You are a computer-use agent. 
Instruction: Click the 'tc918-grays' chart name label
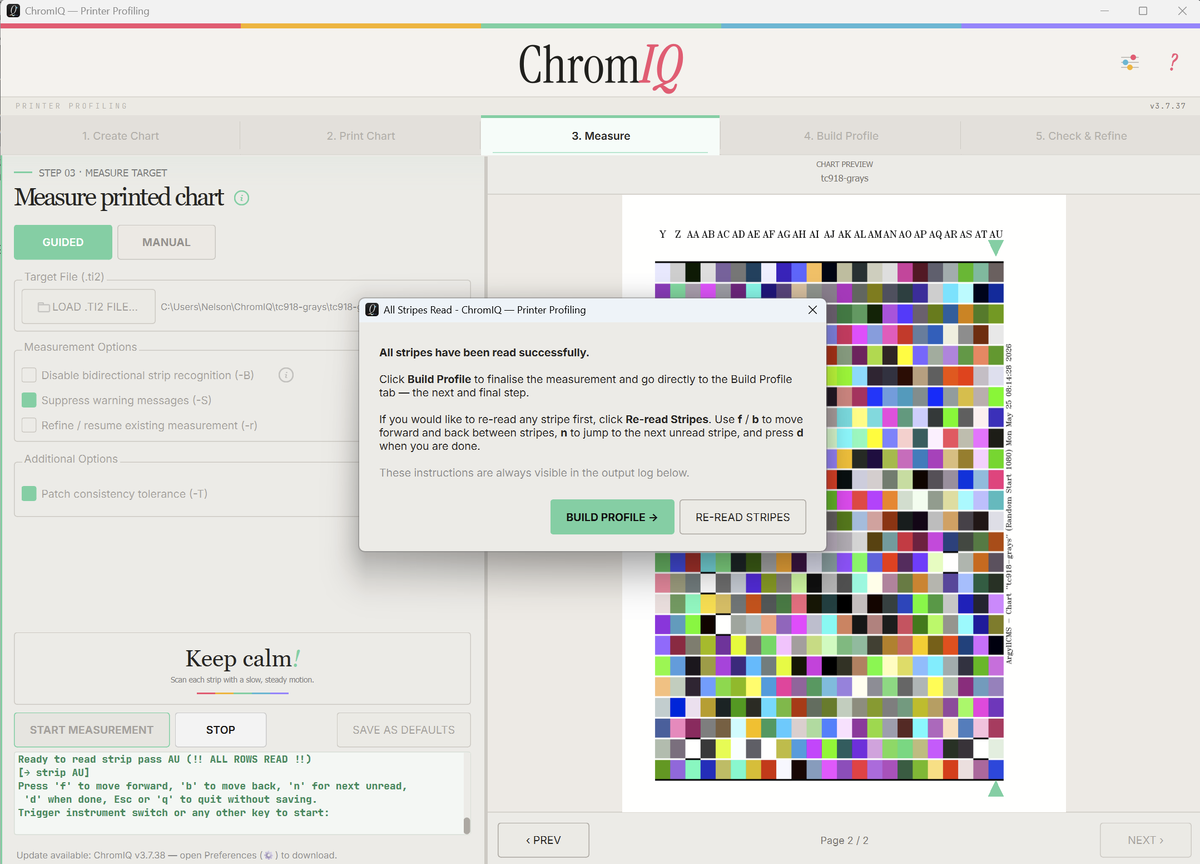point(844,178)
